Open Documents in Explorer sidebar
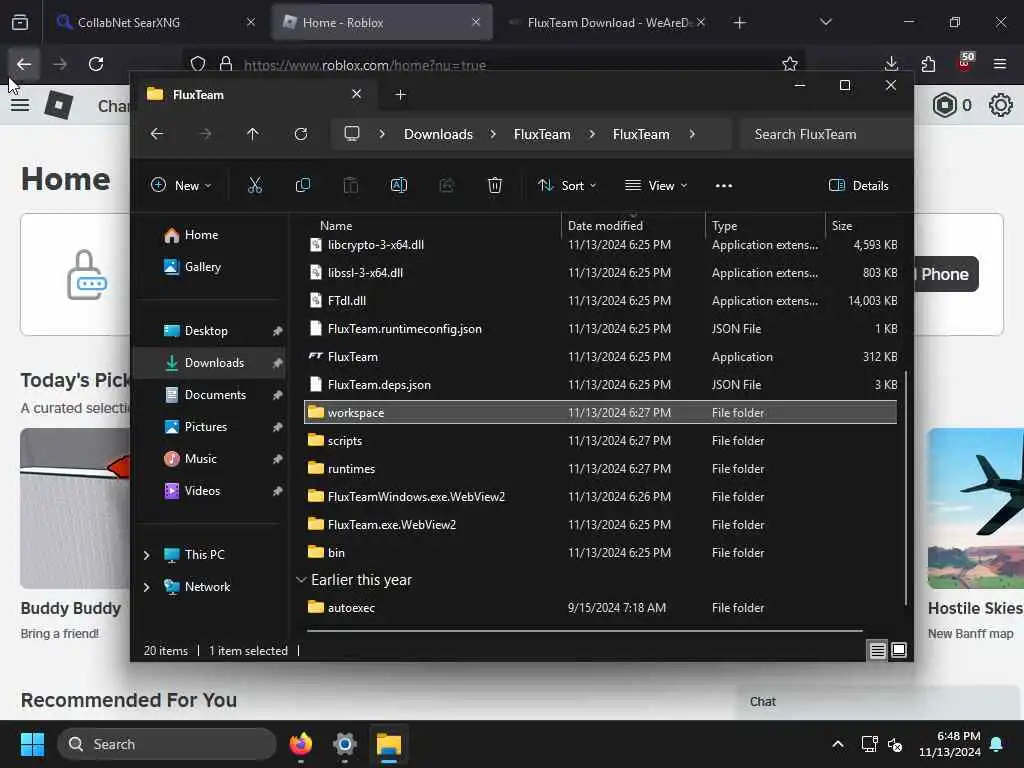 tap(209, 394)
